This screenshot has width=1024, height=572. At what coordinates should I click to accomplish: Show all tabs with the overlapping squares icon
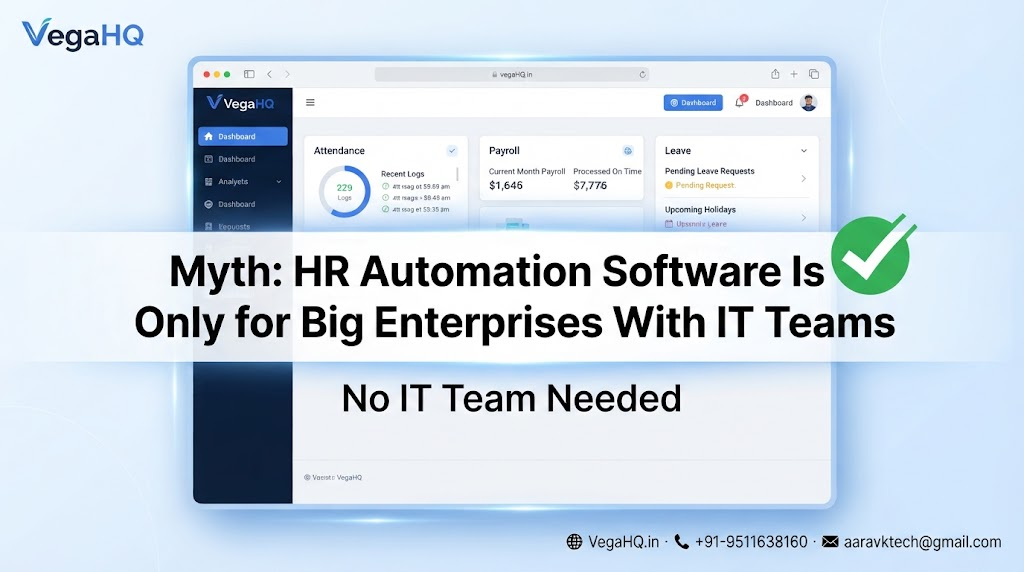pyautogui.click(x=814, y=74)
